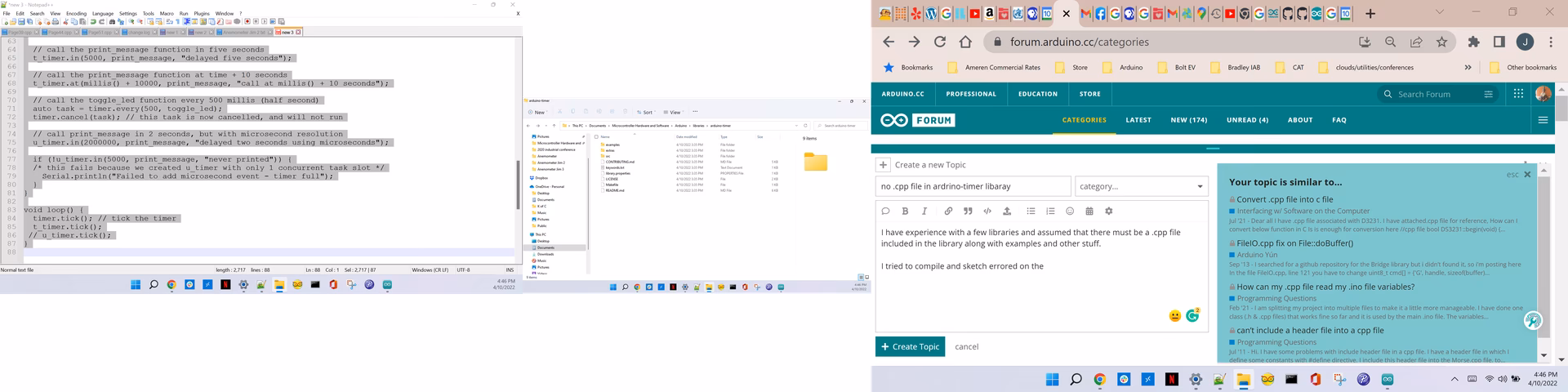Click the topic title input field
Viewport: 1568px width, 392px height.
[973, 186]
